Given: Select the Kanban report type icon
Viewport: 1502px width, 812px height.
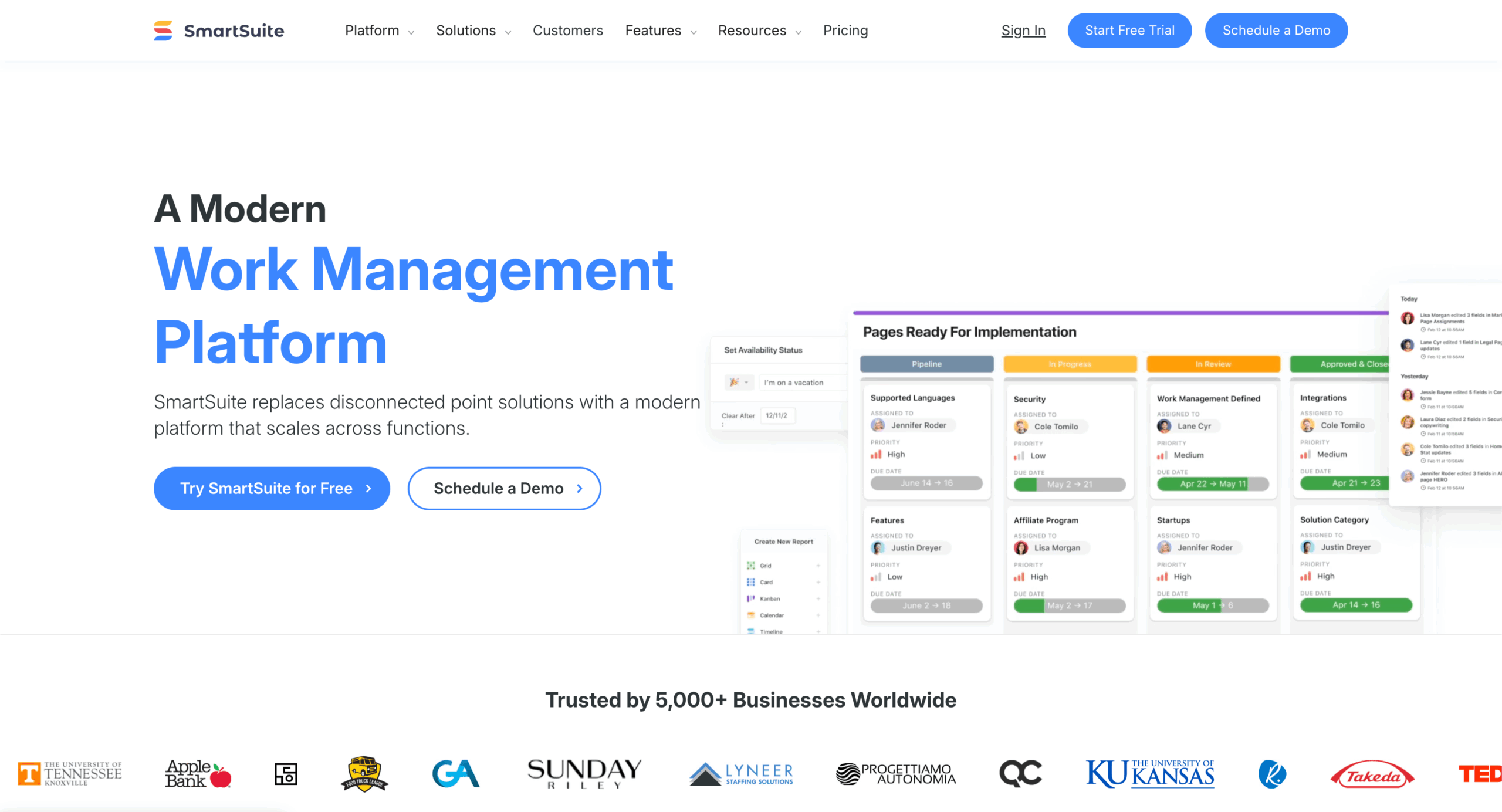Looking at the screenshot, I should (x=751, y=598).
